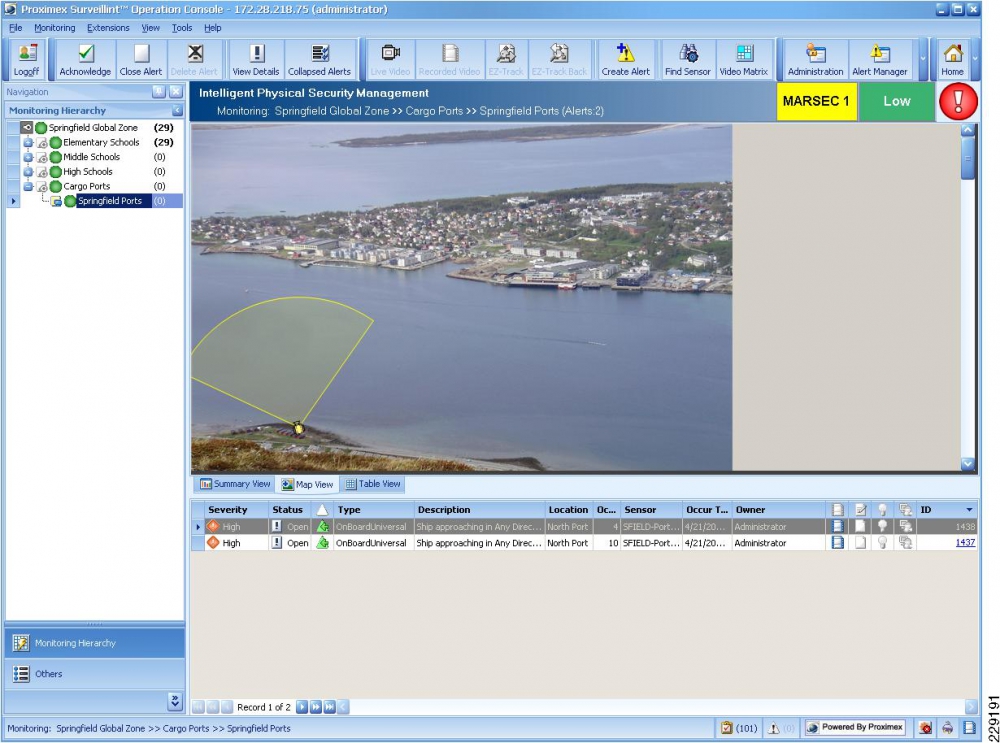Open the Monitoring menu

[54, 28]
